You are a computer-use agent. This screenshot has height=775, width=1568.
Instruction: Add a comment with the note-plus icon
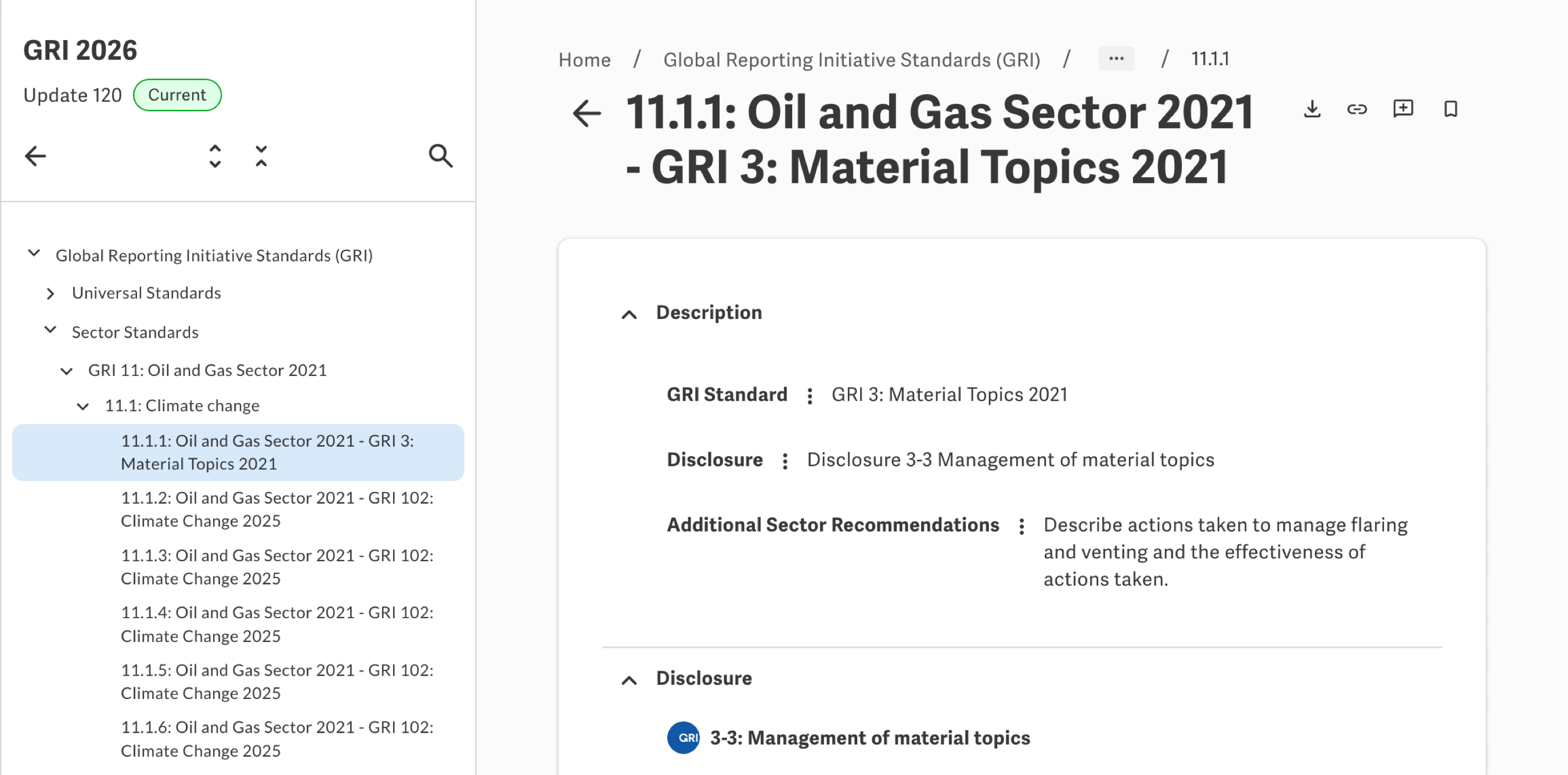point(1403,109)
